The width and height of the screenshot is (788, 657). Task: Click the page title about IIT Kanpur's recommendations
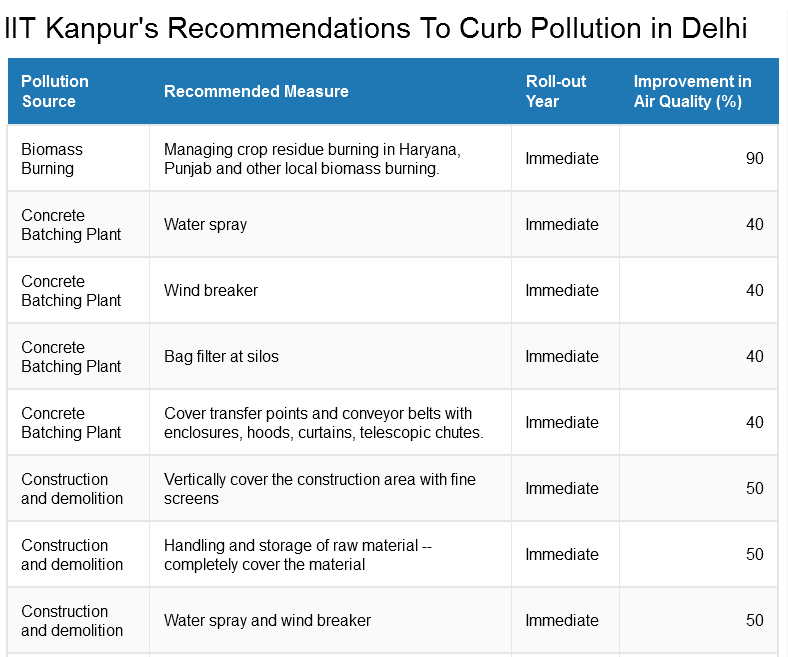[x=376, y=28]
